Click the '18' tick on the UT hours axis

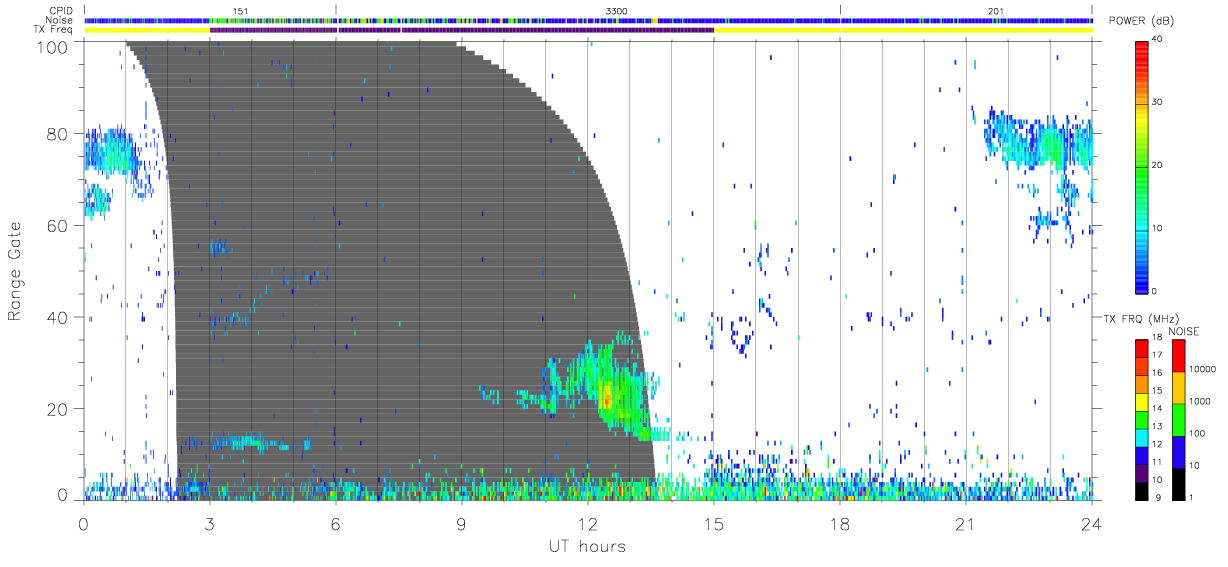[x=840, y=522]
